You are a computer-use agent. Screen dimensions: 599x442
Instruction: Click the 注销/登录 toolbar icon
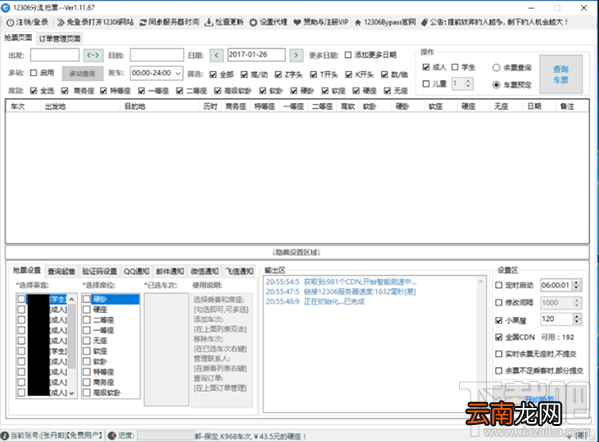pos(10,23)
